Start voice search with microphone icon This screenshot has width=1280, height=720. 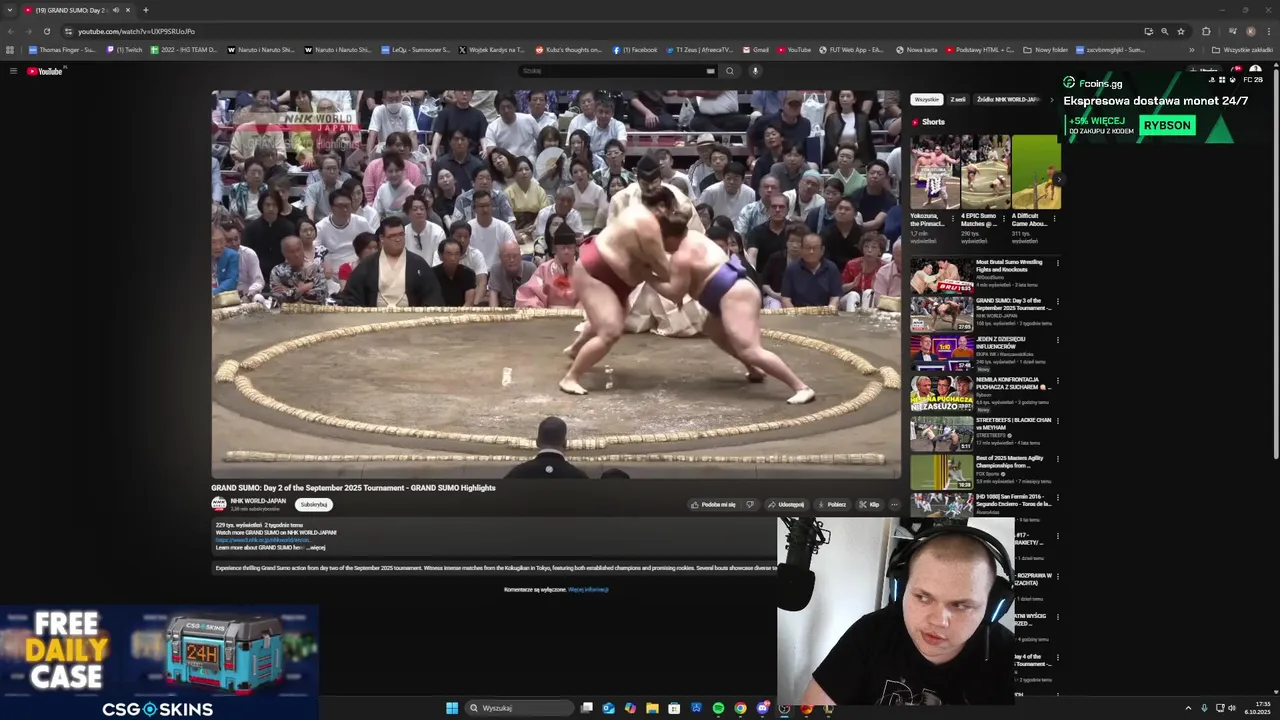tap(755, 71)
